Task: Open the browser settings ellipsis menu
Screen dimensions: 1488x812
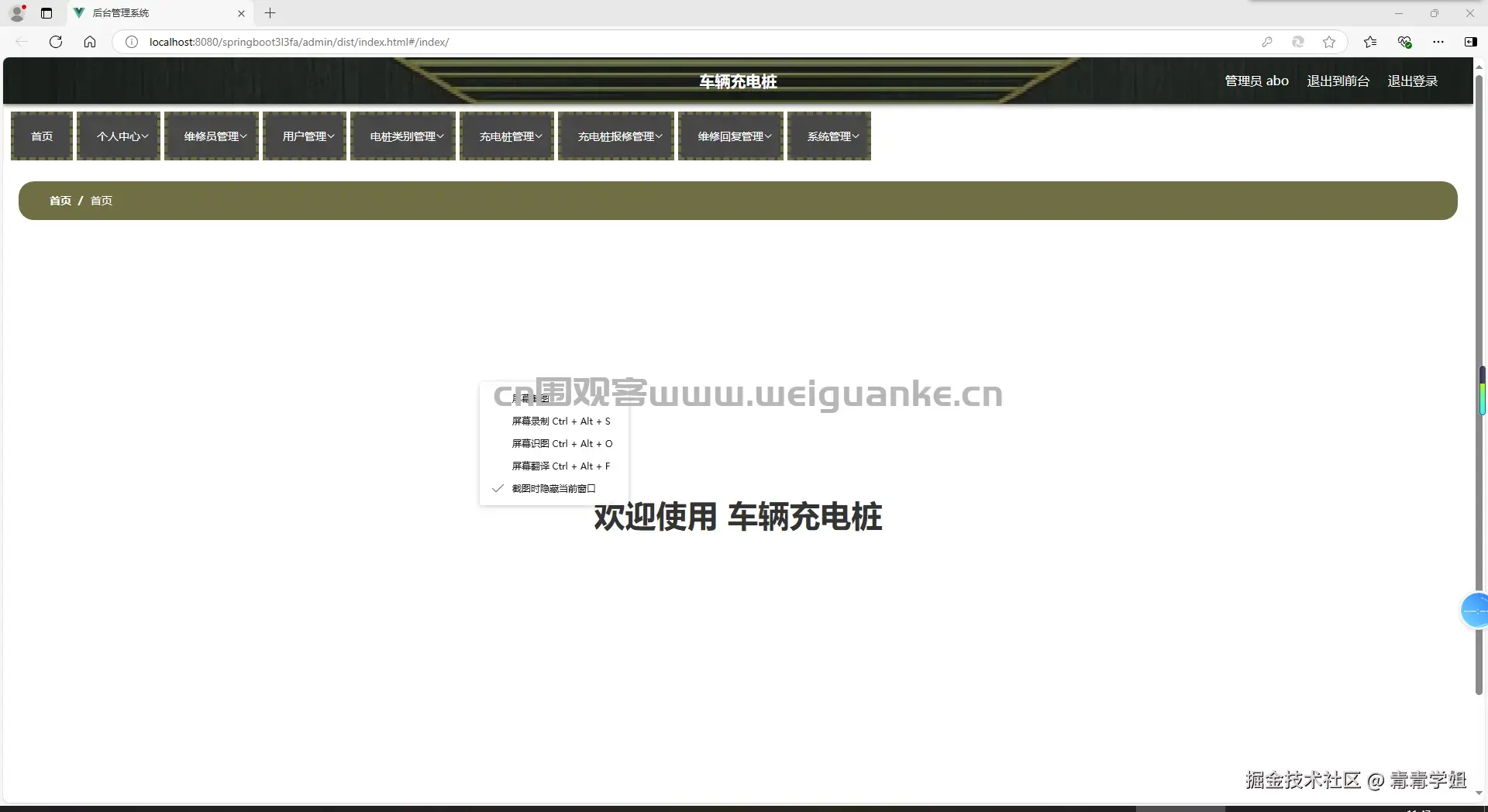Action: click(1438, 42)
